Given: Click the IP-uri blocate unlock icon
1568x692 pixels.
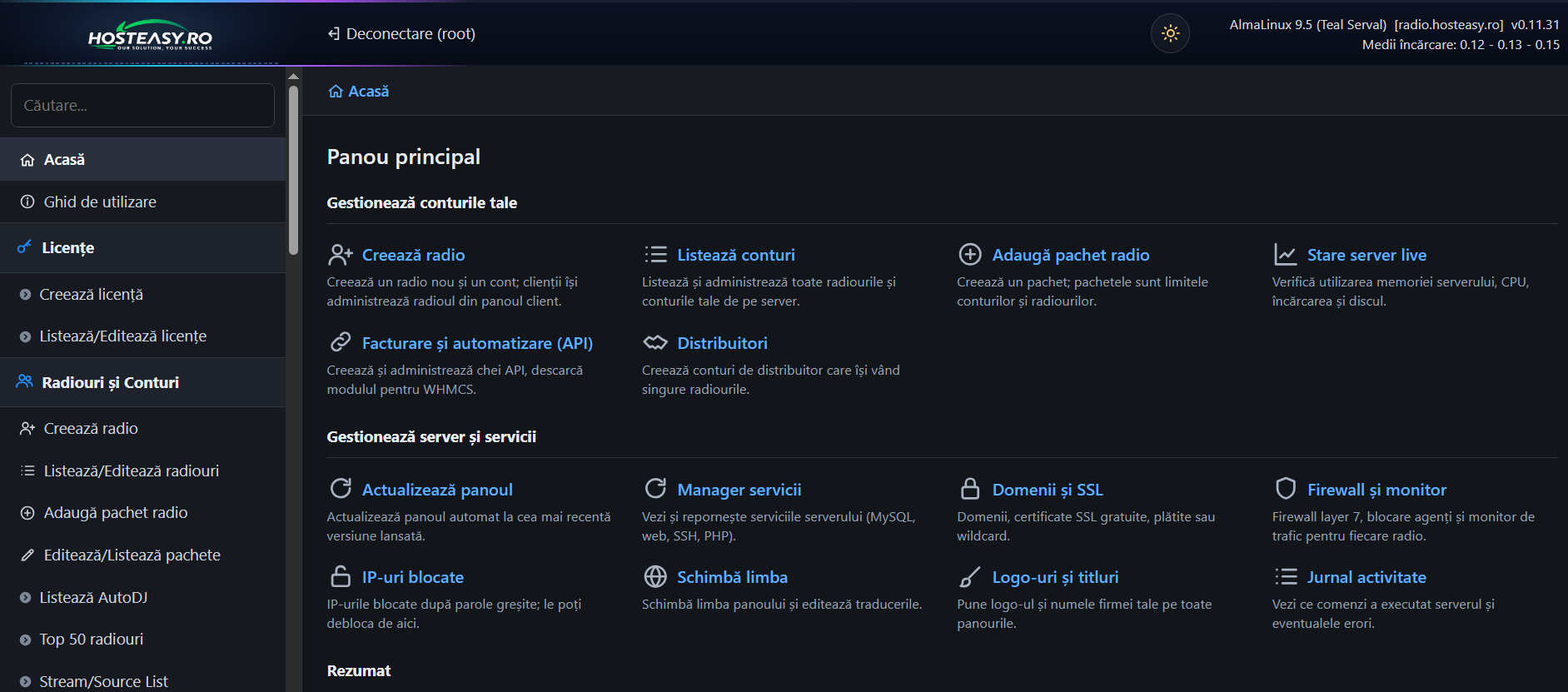Looking at the screenshot, I should tap(340, 576).
